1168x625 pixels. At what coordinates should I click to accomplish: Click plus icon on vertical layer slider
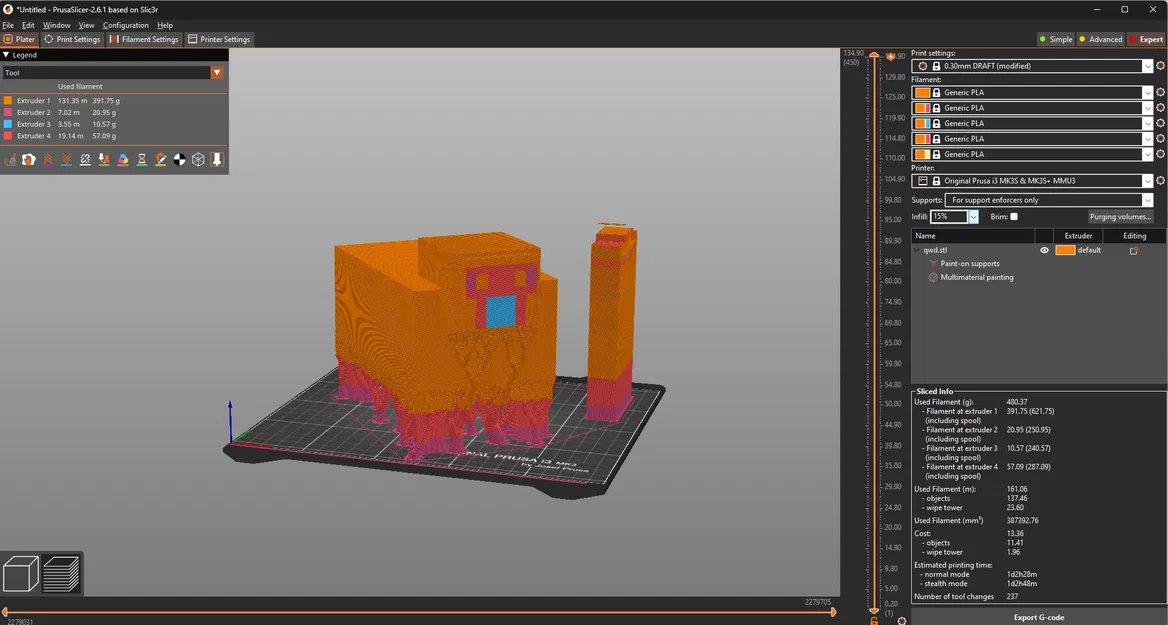pyautogui.click(x=890, y=57)
